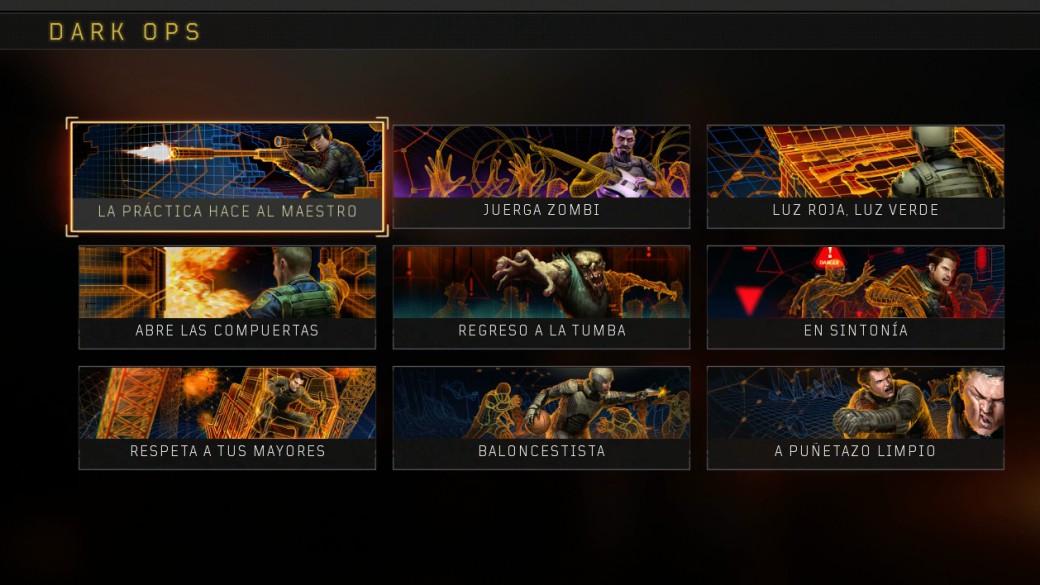Select the BALONCESTISTA label
Image resolution: width=1040 pixels, height=585 pixels.
(x=541, y=452)
